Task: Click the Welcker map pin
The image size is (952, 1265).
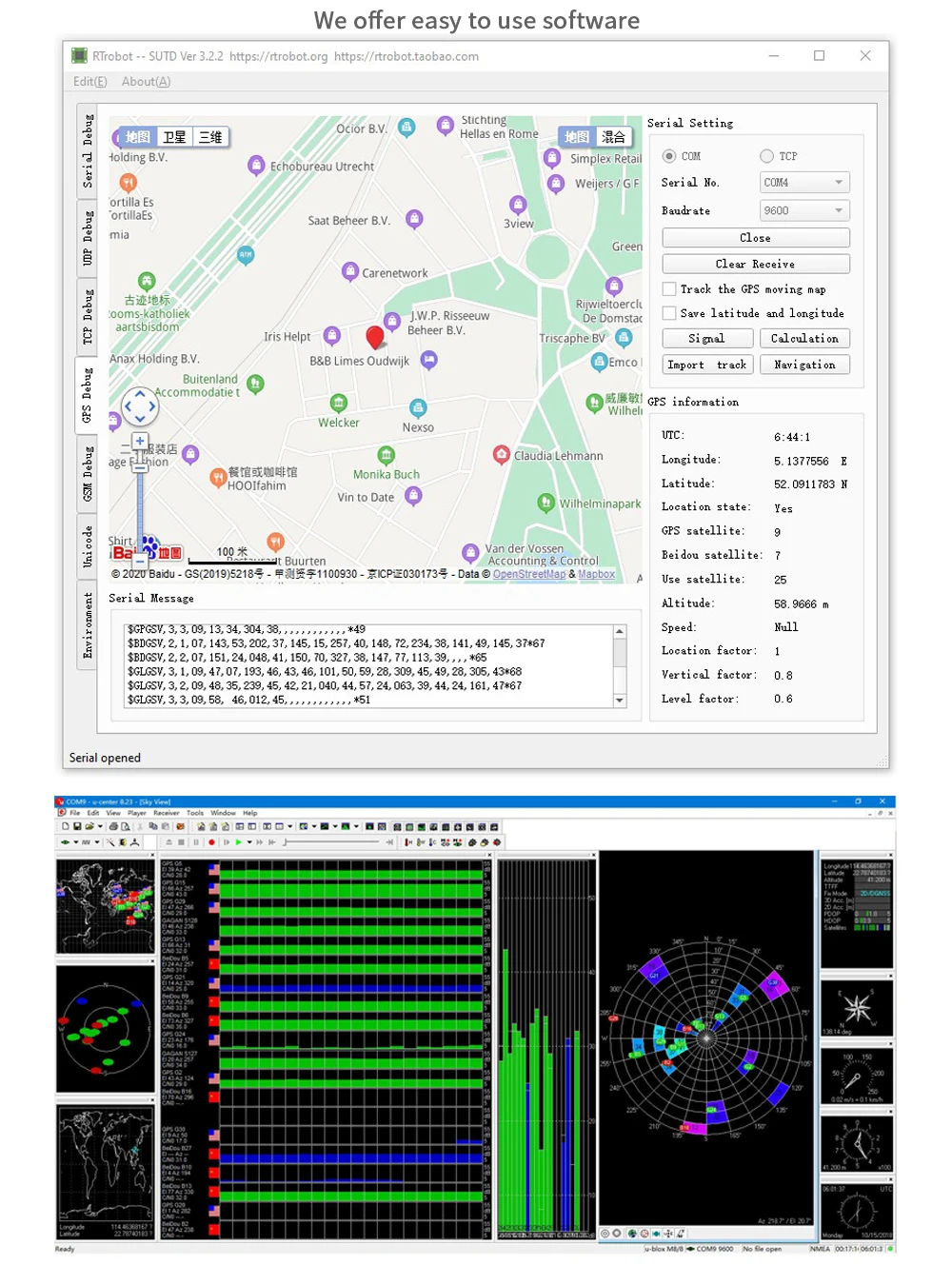Action: click(x=339, y=403)
